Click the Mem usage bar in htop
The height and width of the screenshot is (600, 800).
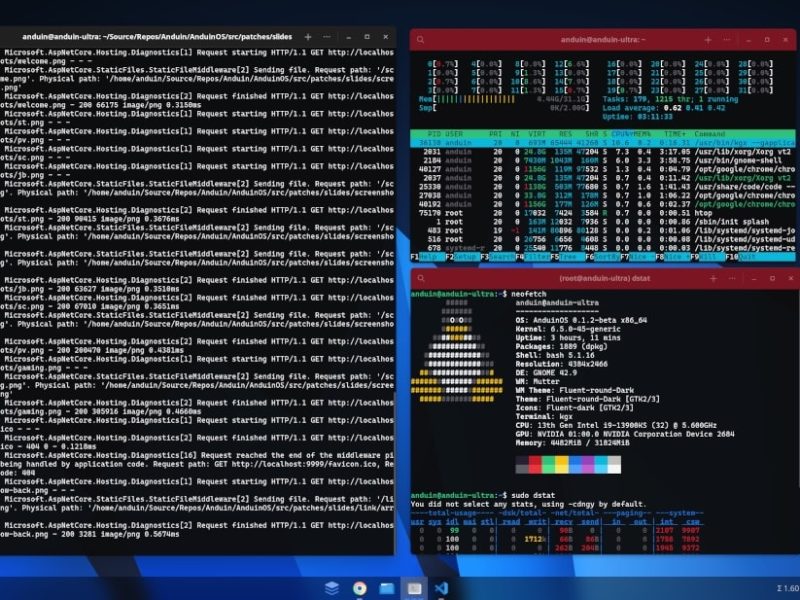[504, 99]
